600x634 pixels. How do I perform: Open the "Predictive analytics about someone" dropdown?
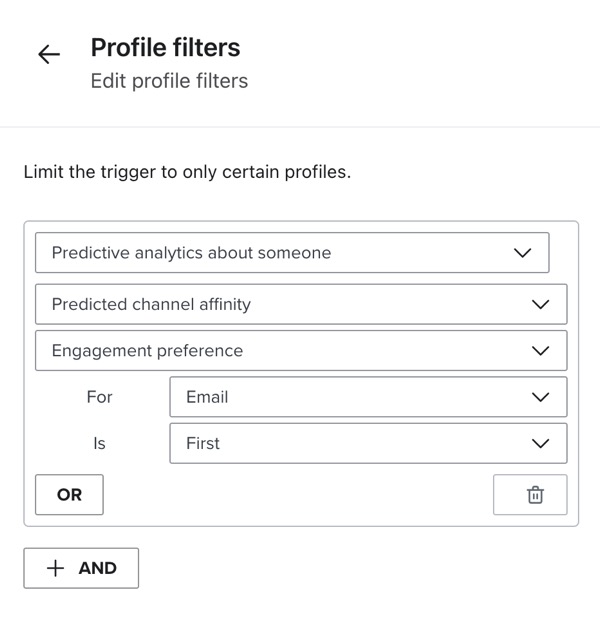point(291,253)
